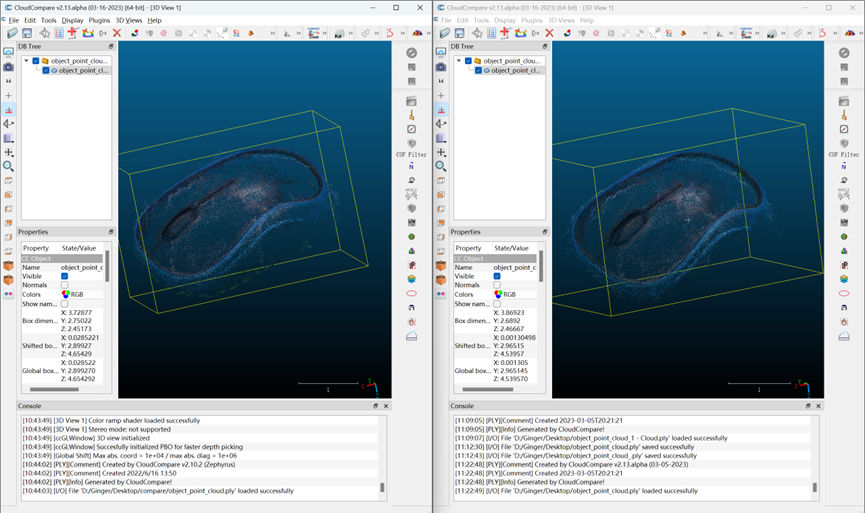Click the Save icon in left window toolbar
The image size is (865, 513).
pyautogui.click(x=27, y=33)
